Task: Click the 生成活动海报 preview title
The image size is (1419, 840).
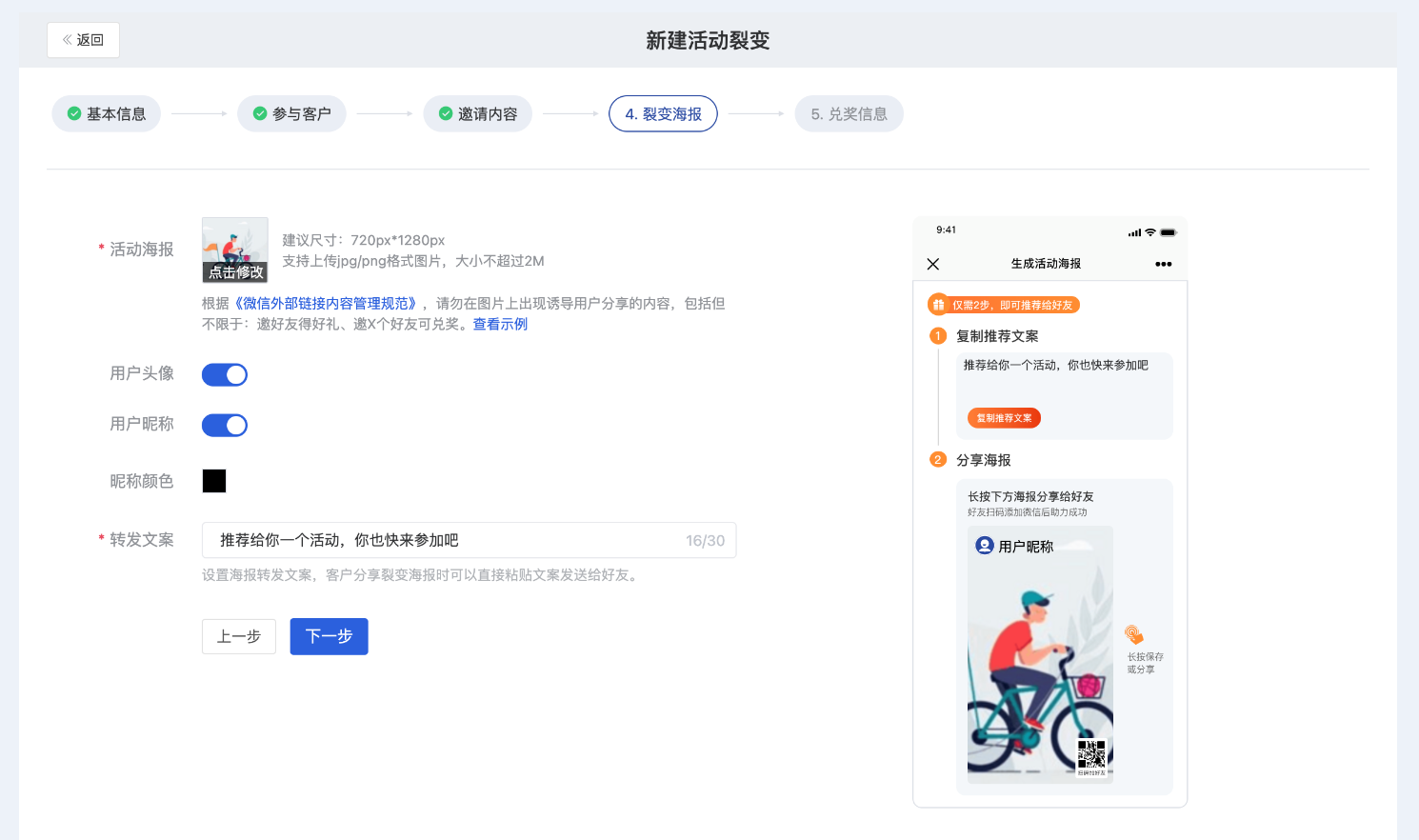Action: click(1046, 264)
